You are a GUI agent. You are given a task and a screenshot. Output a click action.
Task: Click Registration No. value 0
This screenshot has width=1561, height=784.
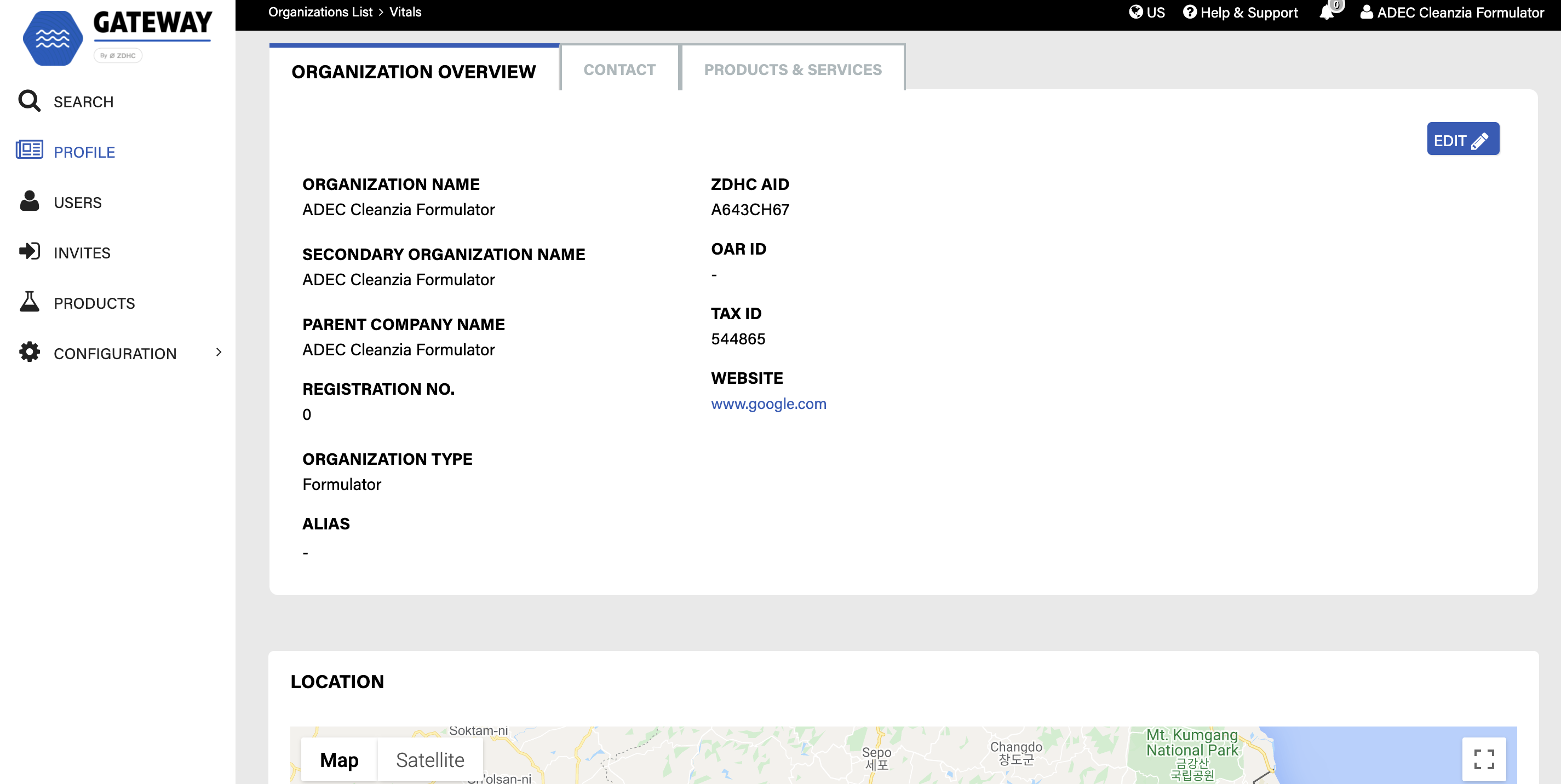(x=307, y=414)
